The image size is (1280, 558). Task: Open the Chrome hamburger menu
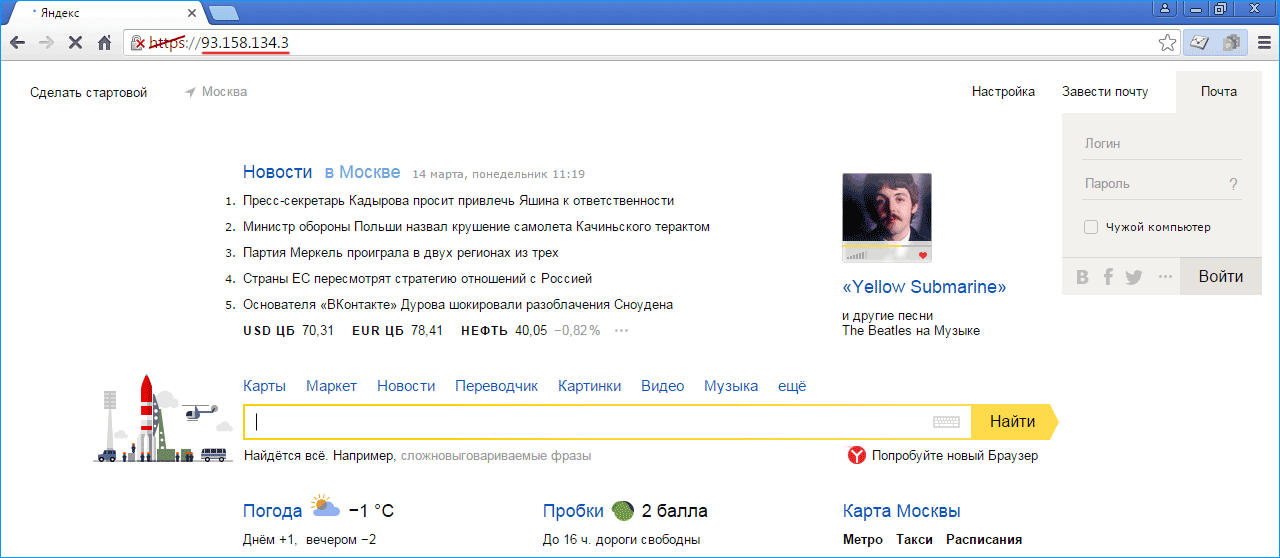(x=1262, y=43)
